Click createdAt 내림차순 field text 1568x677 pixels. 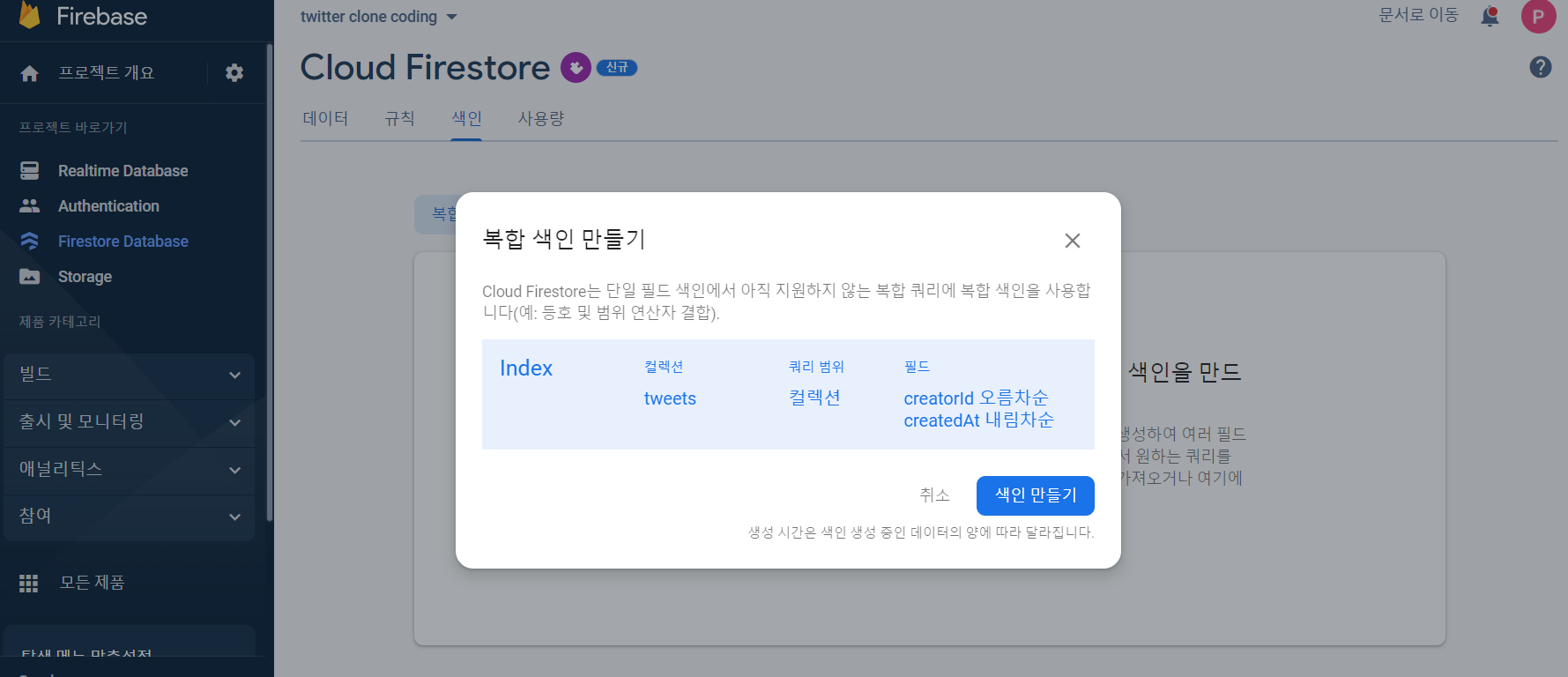click(x=978, y=420)
